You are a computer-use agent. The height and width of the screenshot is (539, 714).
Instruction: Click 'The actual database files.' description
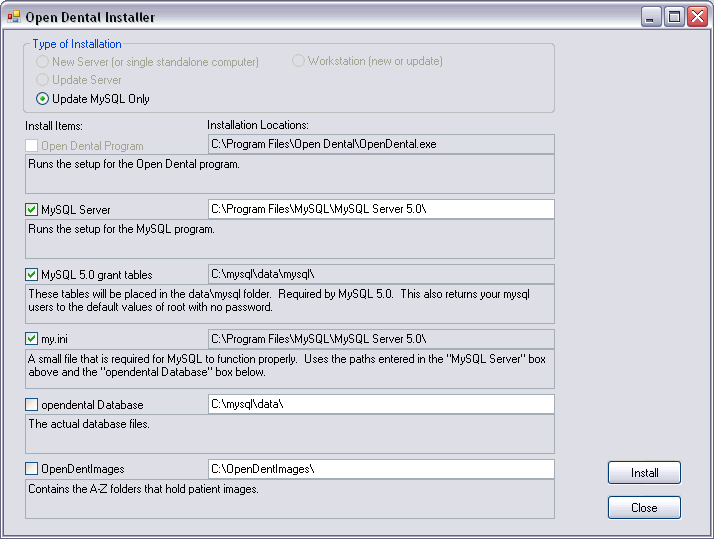tap(89, 424)
